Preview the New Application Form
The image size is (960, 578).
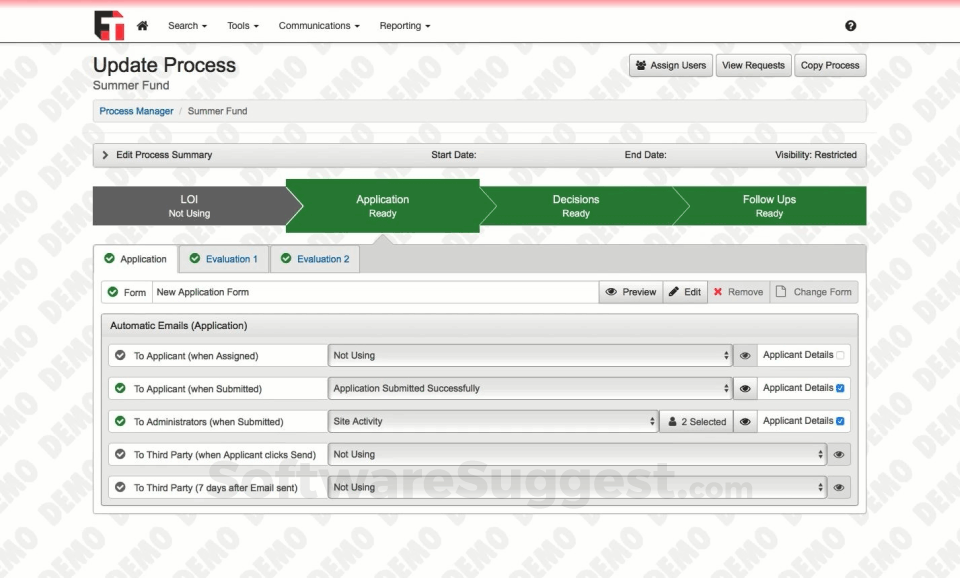pyautogui.click(x=631, y=292)
